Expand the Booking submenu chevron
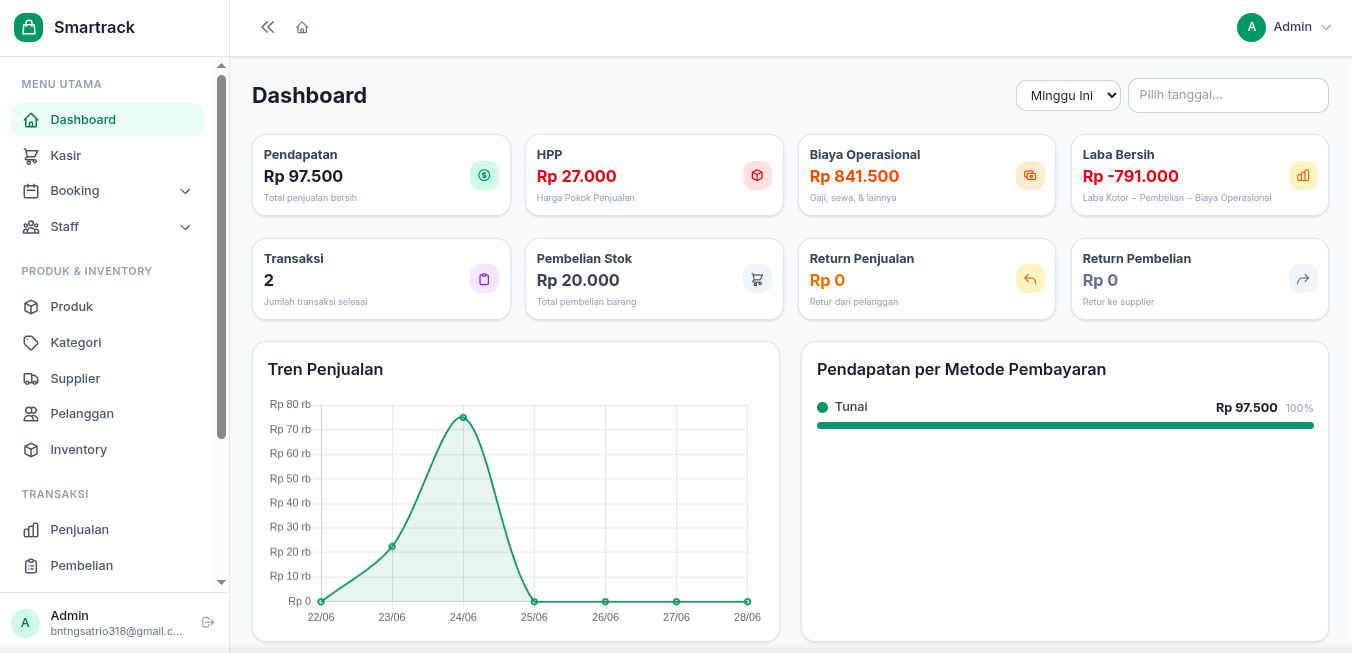This screenshot has width=1352, height=653. pos(185,191)
